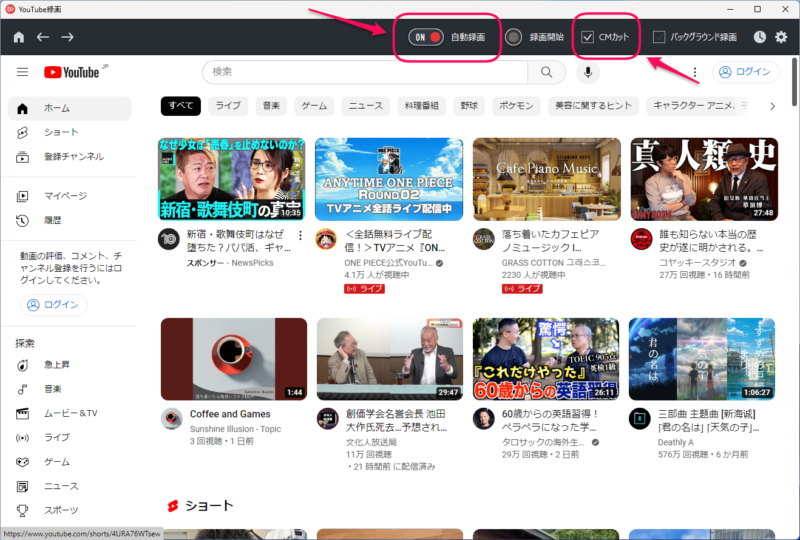Screen dimensions: 800x540
Task: Open the 君の名は trilogy thumbnail
Action: pyautogui.click(x=702, y=359)
